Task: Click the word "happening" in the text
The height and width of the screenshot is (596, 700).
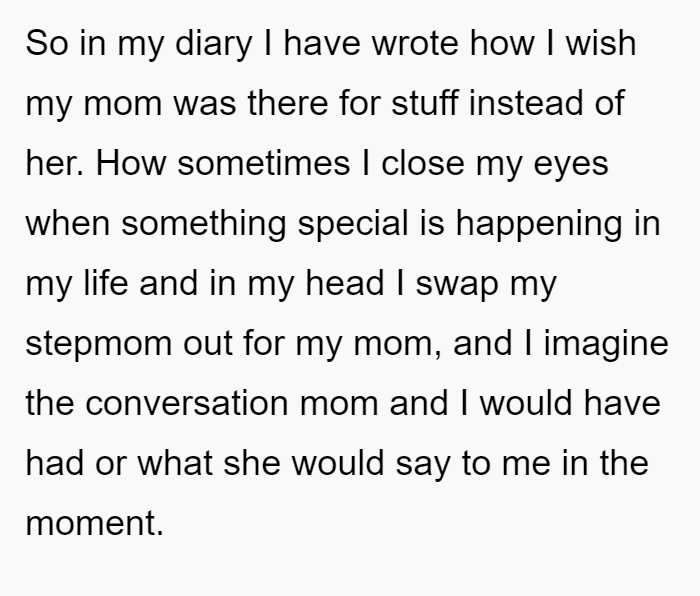Action: pyautogui.click(x=538, y=224)
